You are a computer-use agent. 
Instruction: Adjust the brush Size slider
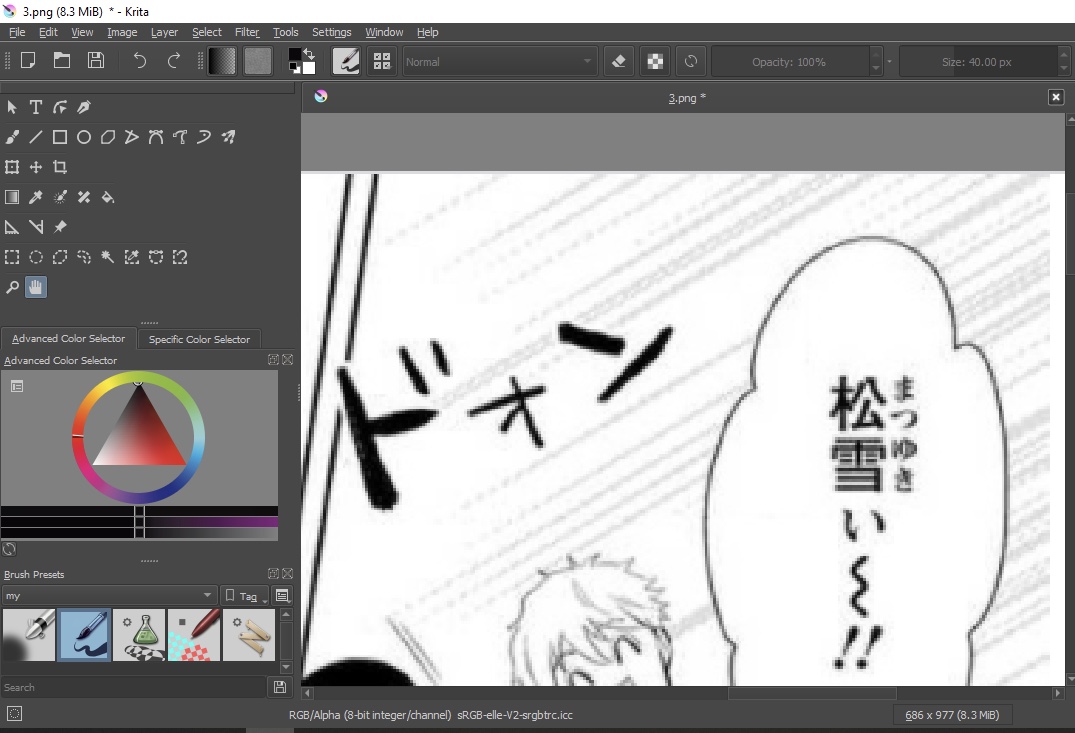point(978,62)
